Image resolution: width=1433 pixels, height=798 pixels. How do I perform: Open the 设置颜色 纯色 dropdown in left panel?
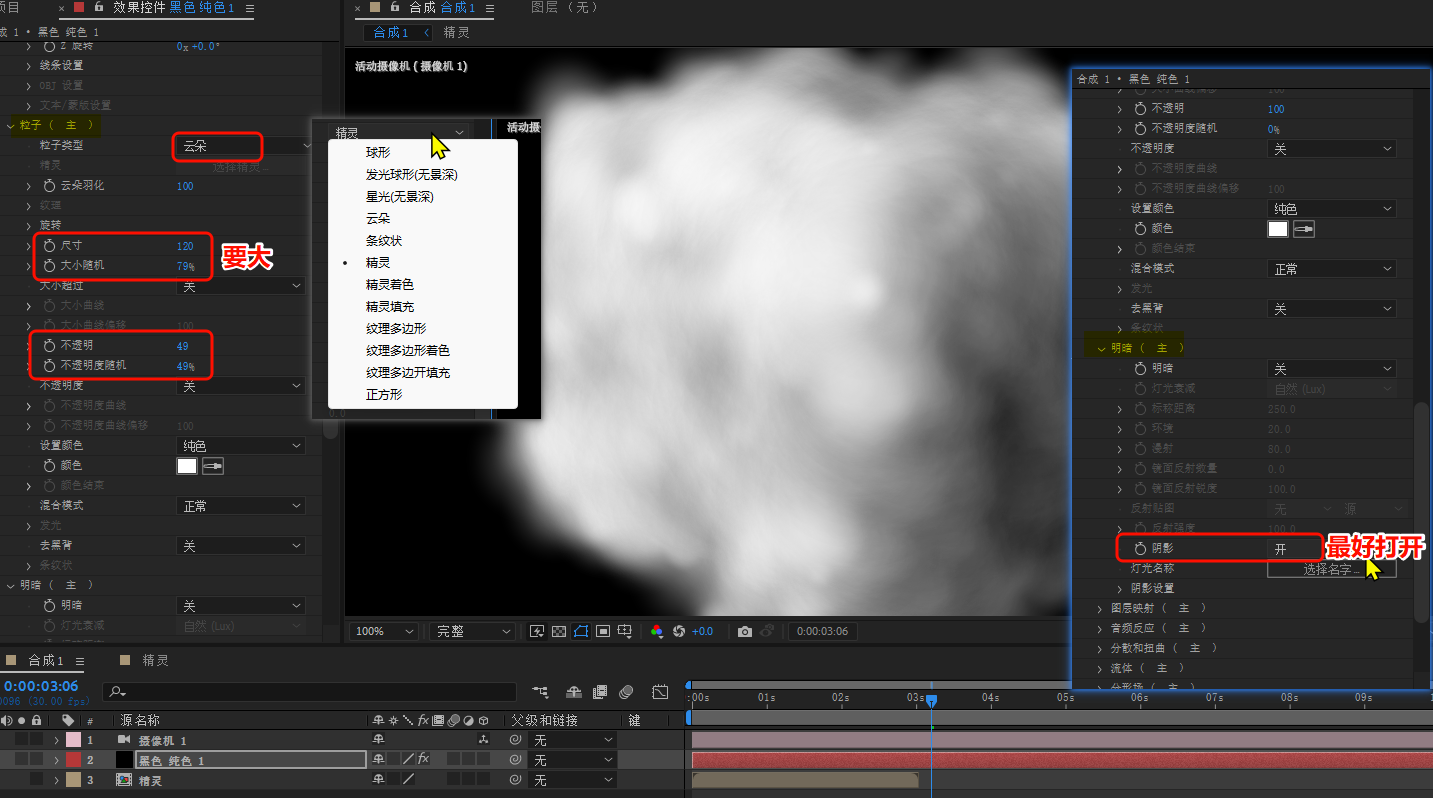tap(240, 446)
